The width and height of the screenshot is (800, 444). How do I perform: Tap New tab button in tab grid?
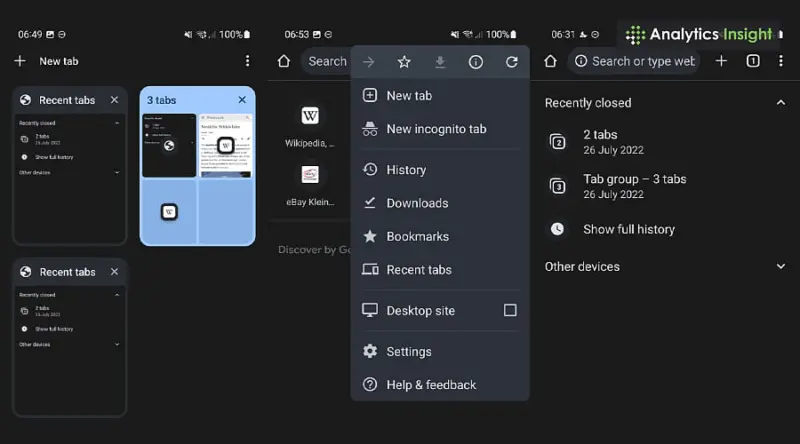coord(47,61)
